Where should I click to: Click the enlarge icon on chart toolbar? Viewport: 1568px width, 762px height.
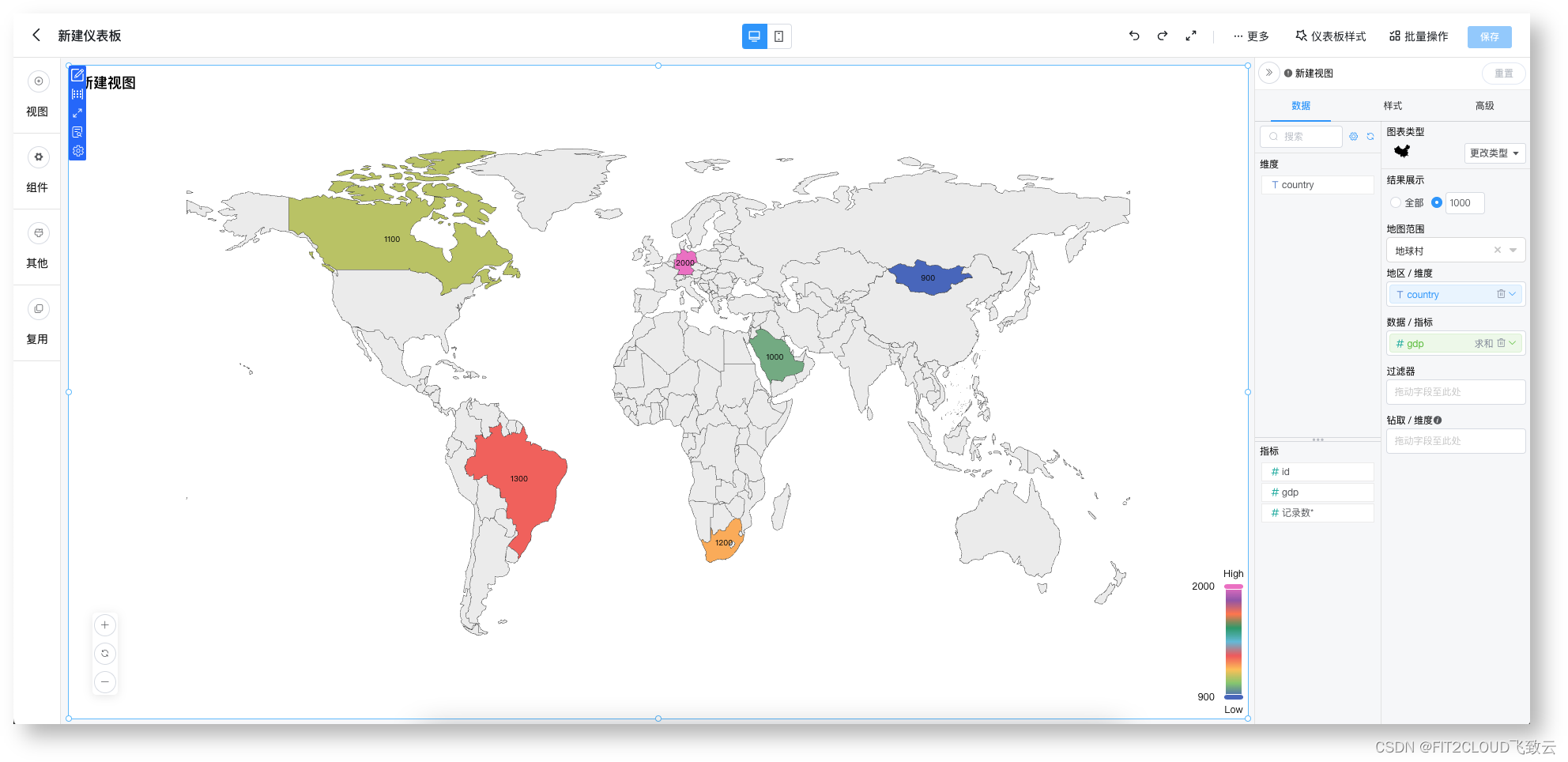click(x=77, y=113)
